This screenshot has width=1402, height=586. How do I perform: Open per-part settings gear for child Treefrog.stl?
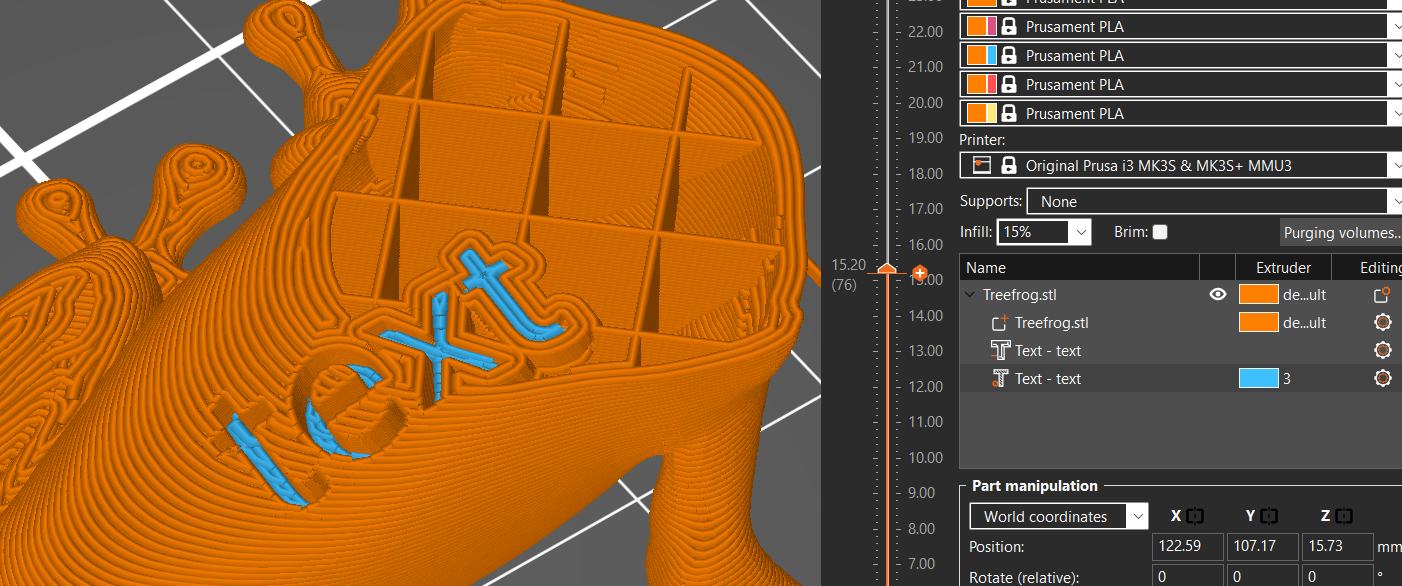(x=1382, y=322)
